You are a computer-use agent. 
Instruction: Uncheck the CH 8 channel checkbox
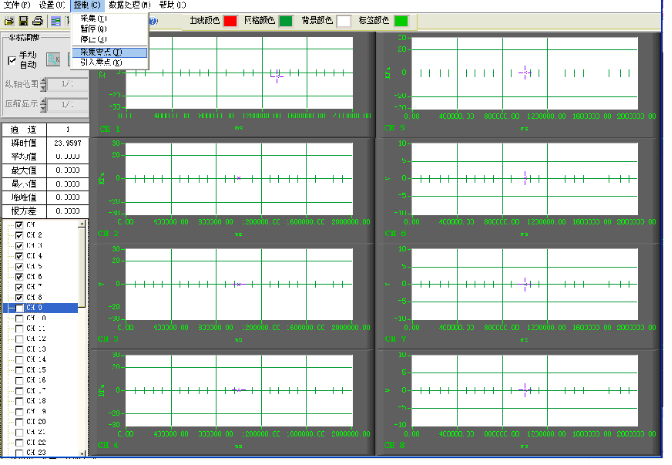(x=19, y=297)
